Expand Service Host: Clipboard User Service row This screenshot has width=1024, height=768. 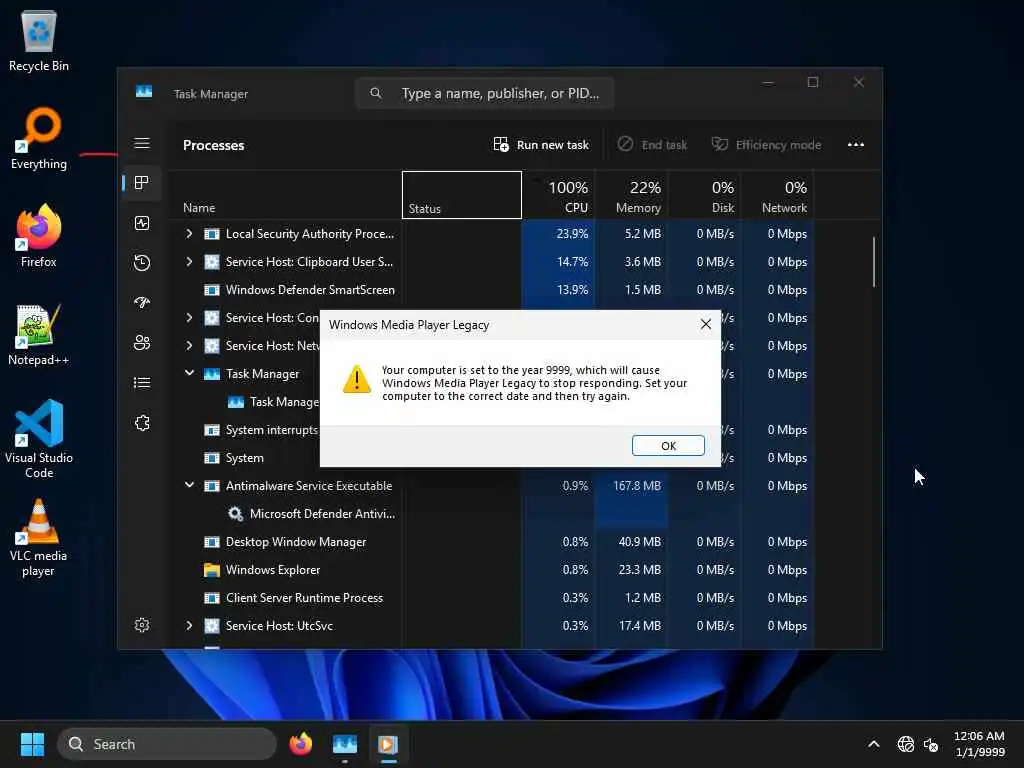tap(189, 261)
